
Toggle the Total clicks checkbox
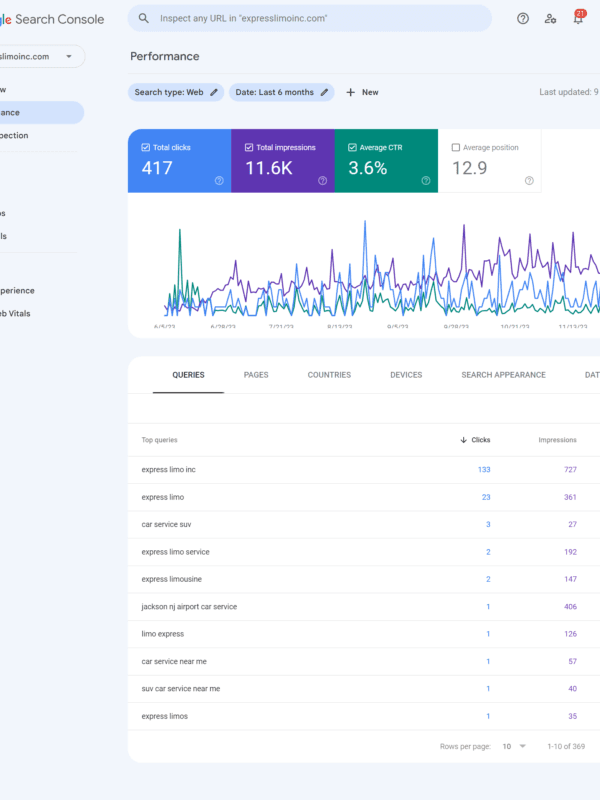click(145, 147)
